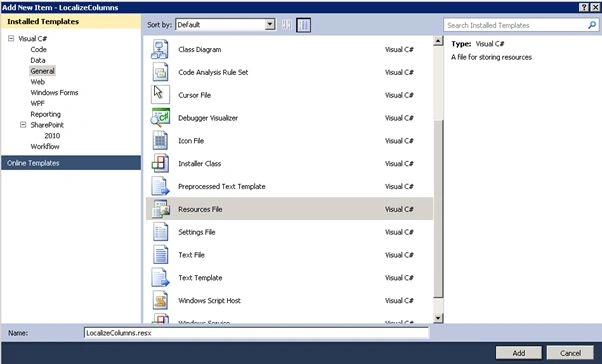
Task: Click the Class Diagram label text
Action: click(x=200, y=49)
